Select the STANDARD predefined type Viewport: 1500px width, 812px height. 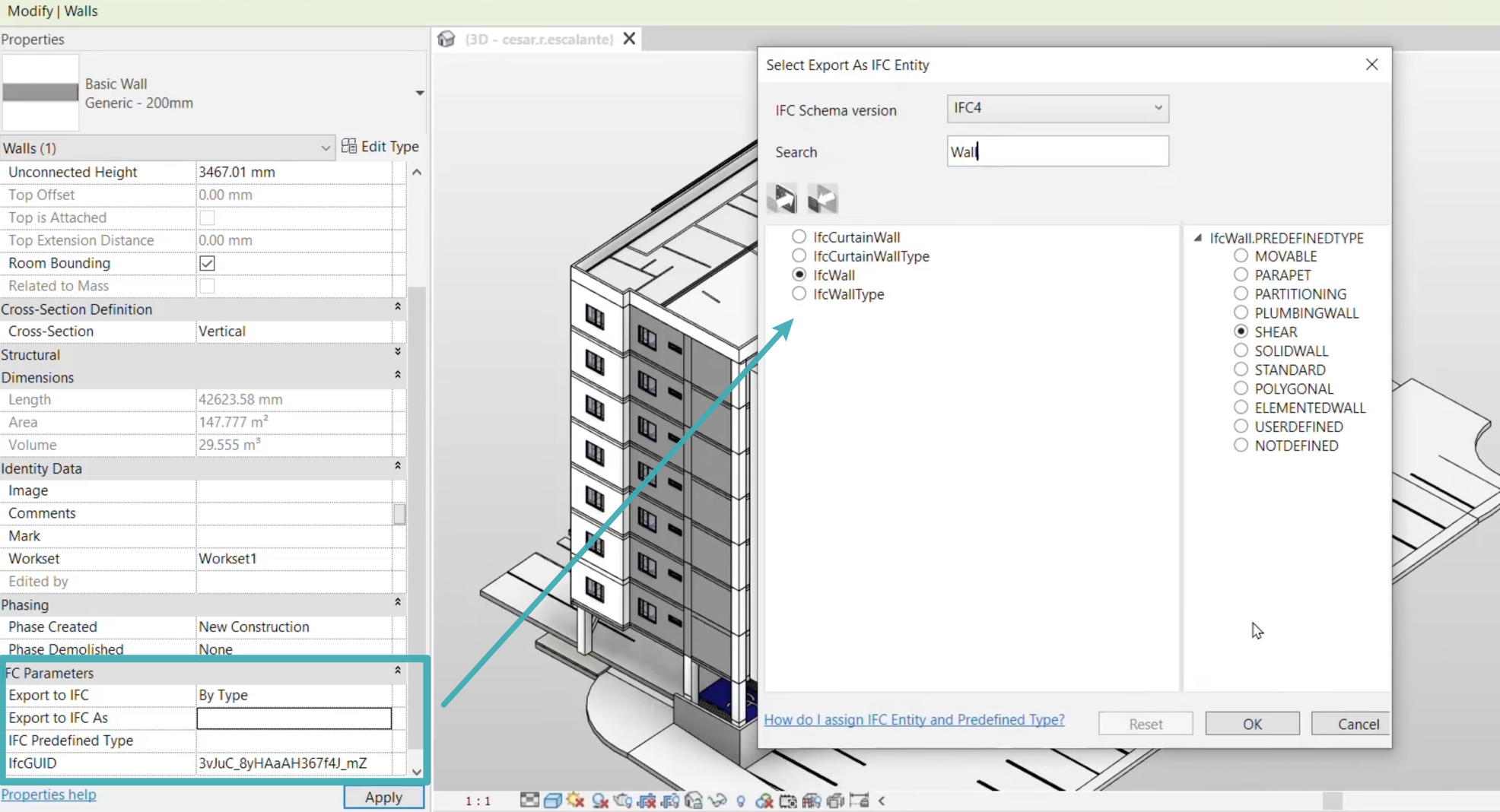click(x=1241, y=370)
